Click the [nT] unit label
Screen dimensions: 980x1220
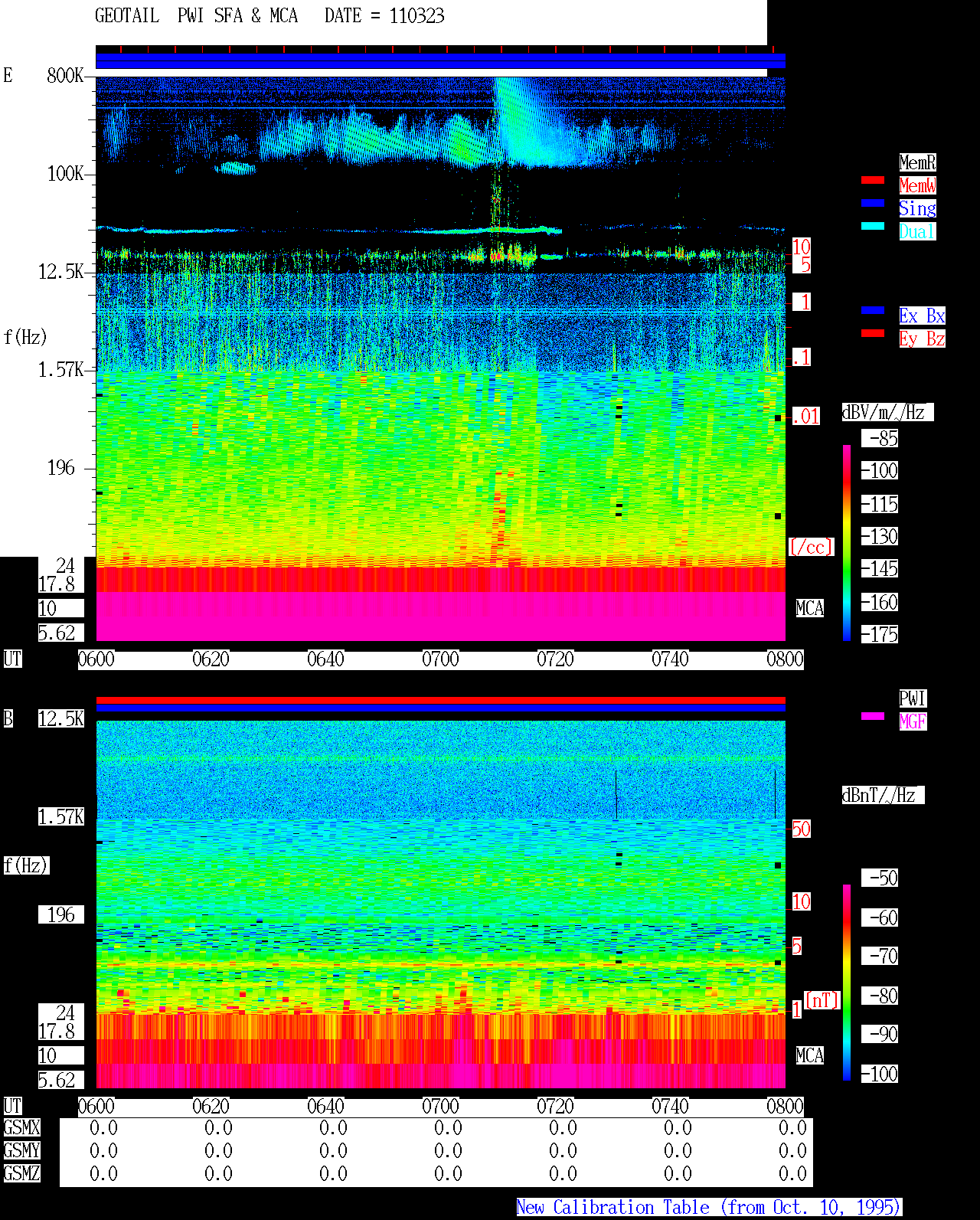822,1000
